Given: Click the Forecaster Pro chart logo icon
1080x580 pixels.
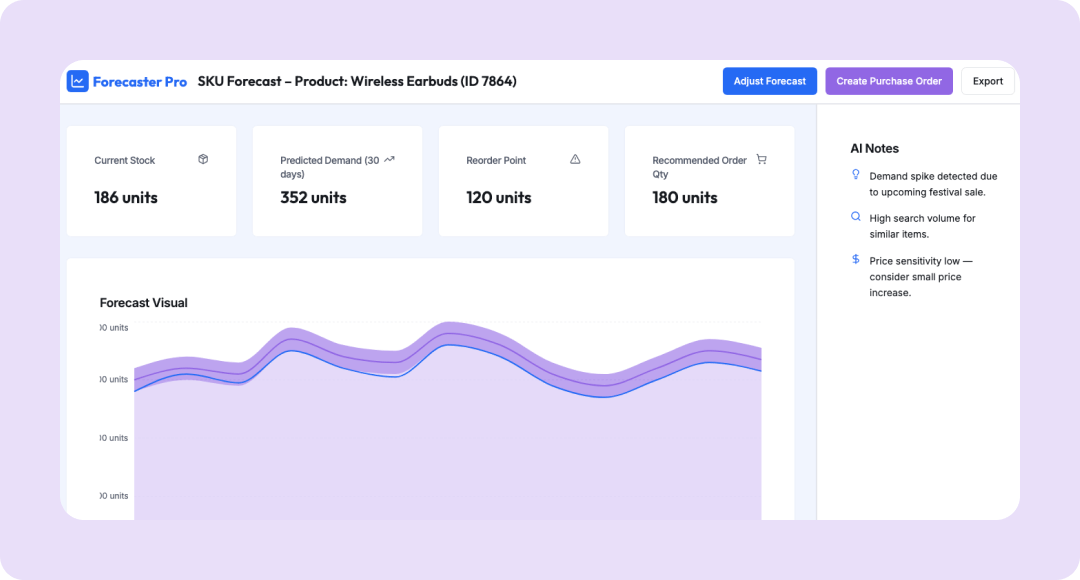Looking at the screenshot, I should (78, 82).
